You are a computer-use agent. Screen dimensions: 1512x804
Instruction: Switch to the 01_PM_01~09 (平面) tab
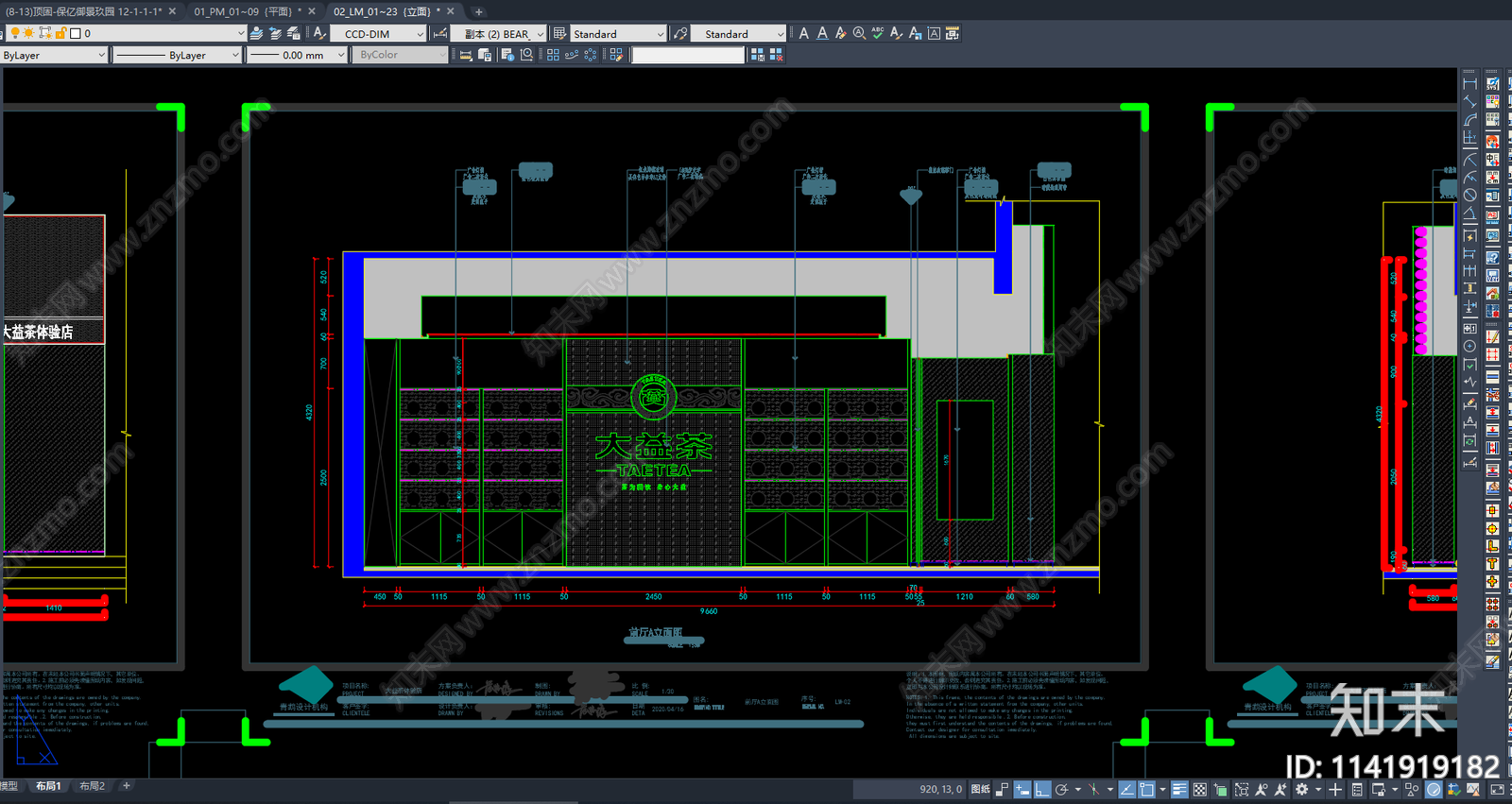click(248, 11)
